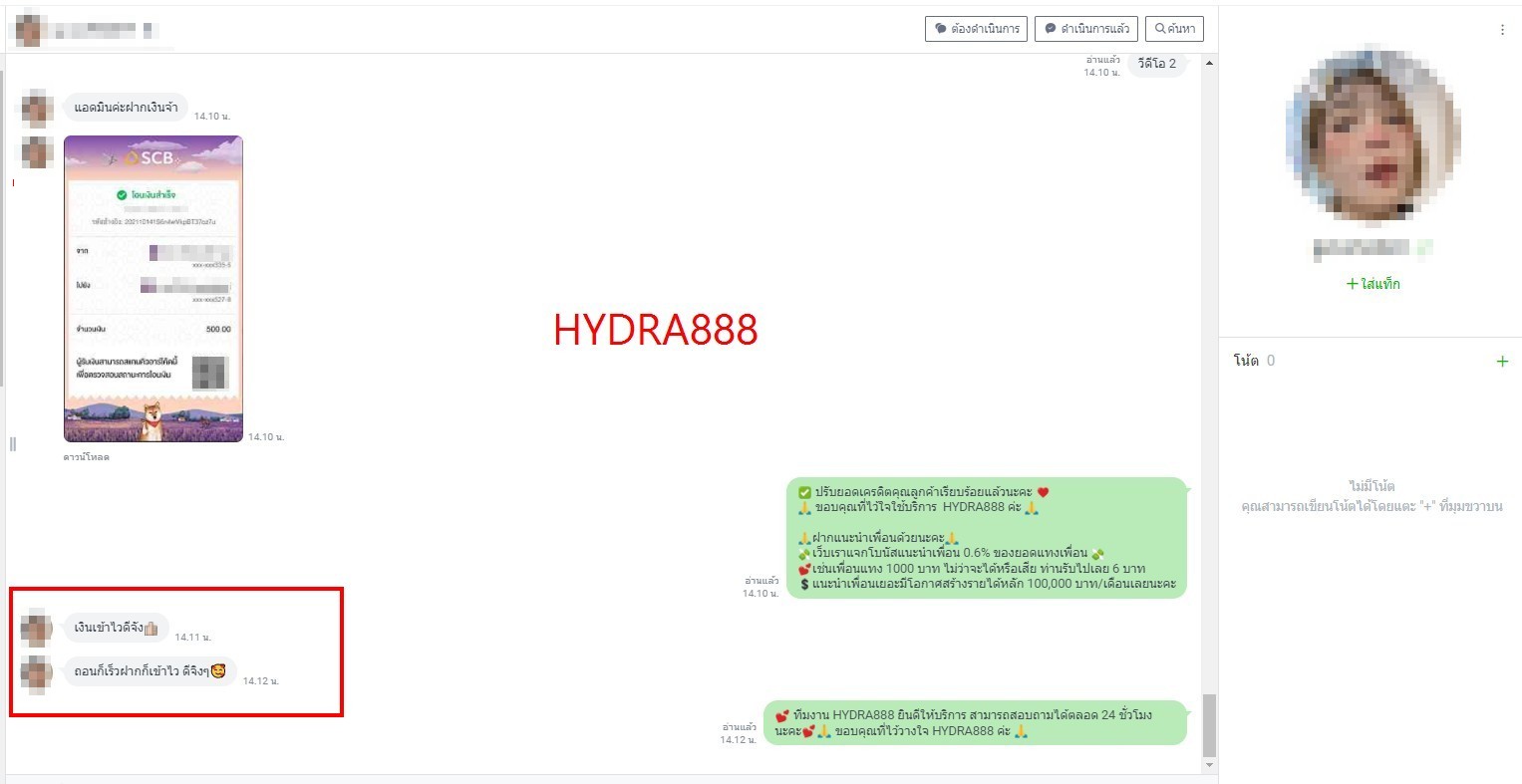The height and width of the screenshot is (784, 1522).
Task: Click the green plus icon beside โน้ต
Action: click(x=1502, y=362)
